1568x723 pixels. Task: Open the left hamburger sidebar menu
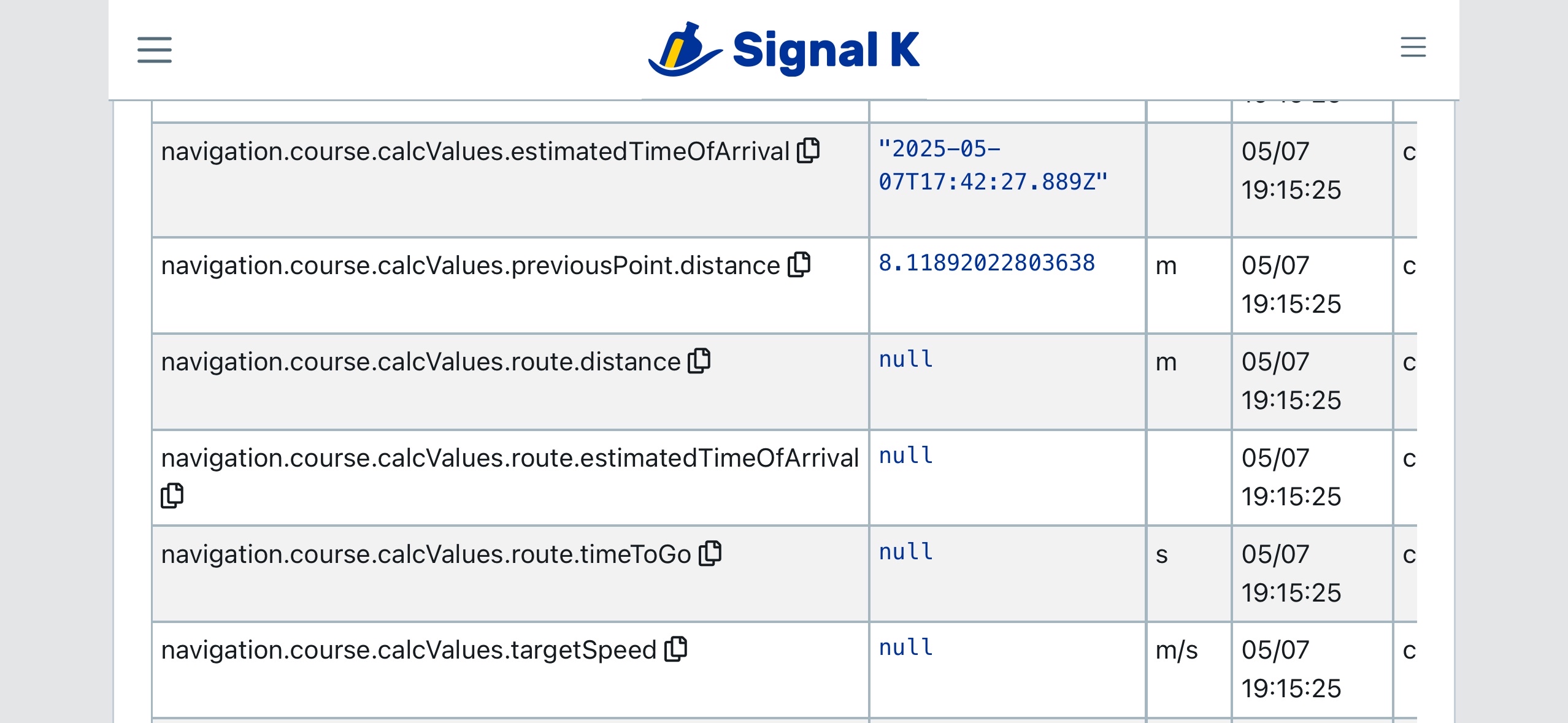tap(154, 50)
